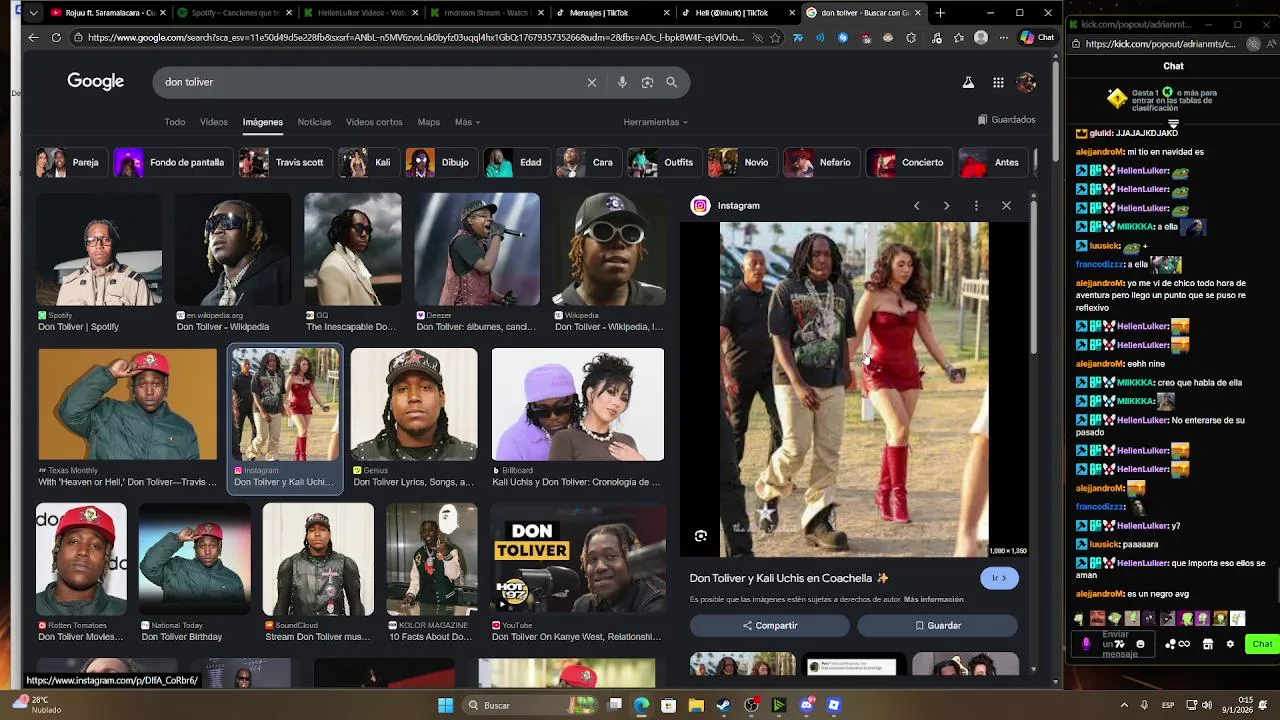The width and height of the screenshot is (1280, 720).
Task: Submit search with magnifier icon
Action: pyautogui.click(x=672, y=82)
